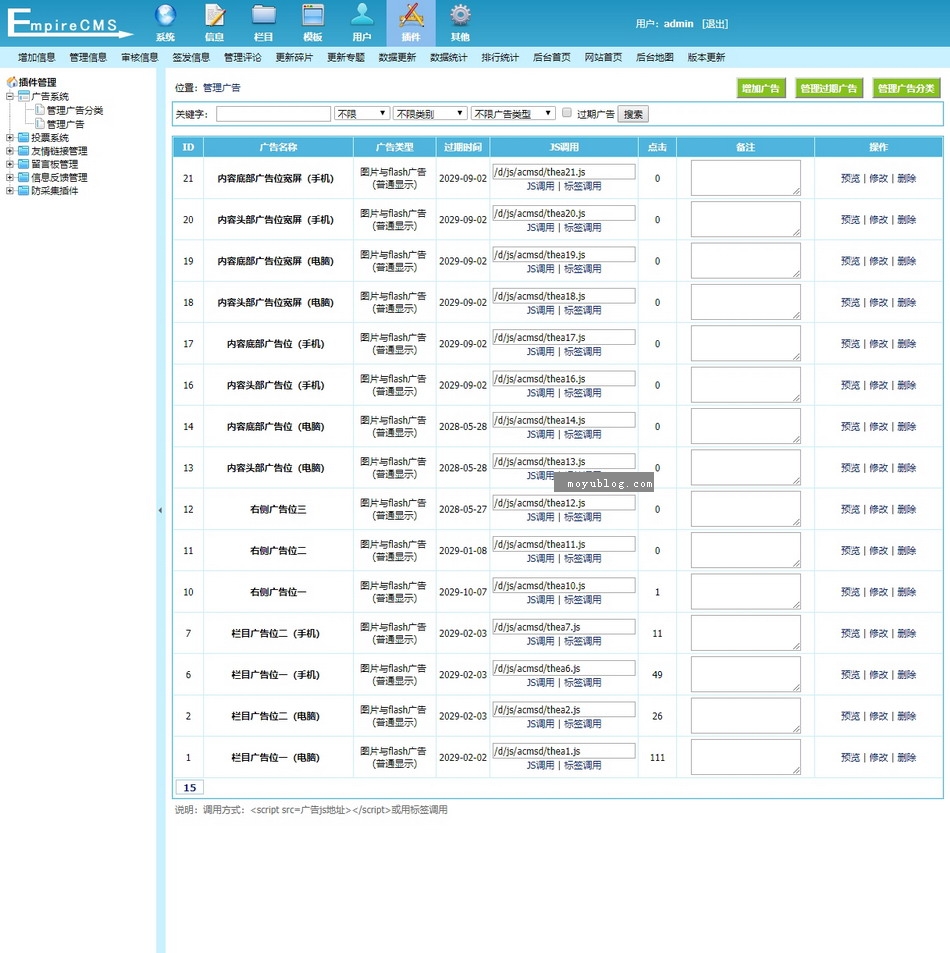950x953 pixels.
Task: Open 后台首页 menu item
Action: pyautogui.click(x=552, y=57)
